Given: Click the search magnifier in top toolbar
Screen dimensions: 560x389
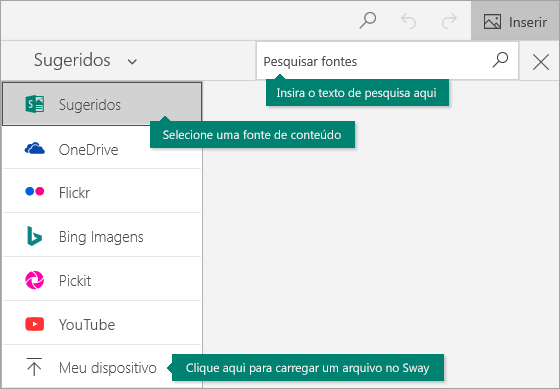Looking at the screenshot, I should click(368, 20).
